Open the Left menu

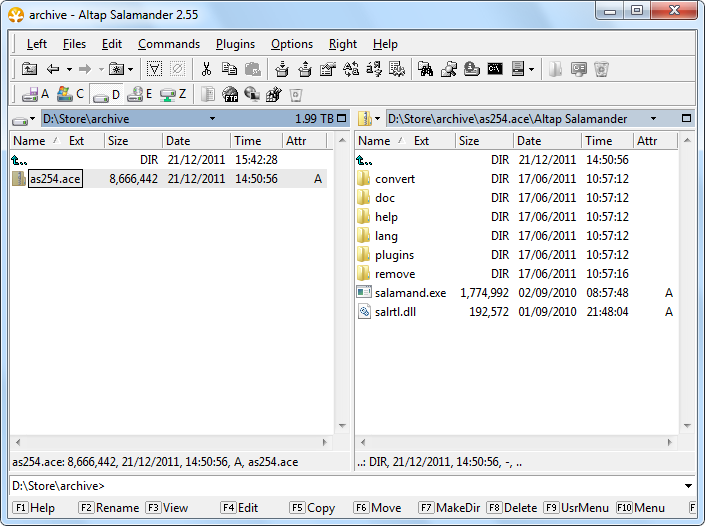pyautogui.click(x=36, y=44)
